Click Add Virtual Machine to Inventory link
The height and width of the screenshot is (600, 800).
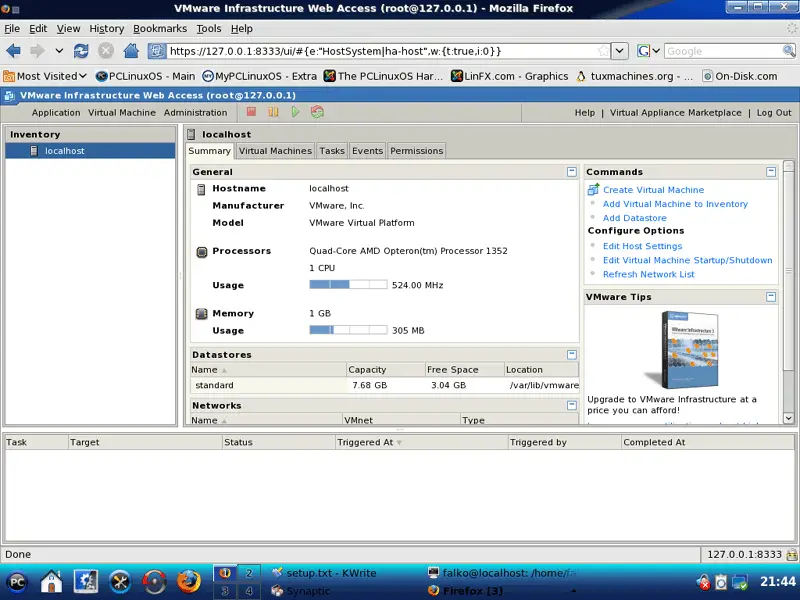pos(676,204)
